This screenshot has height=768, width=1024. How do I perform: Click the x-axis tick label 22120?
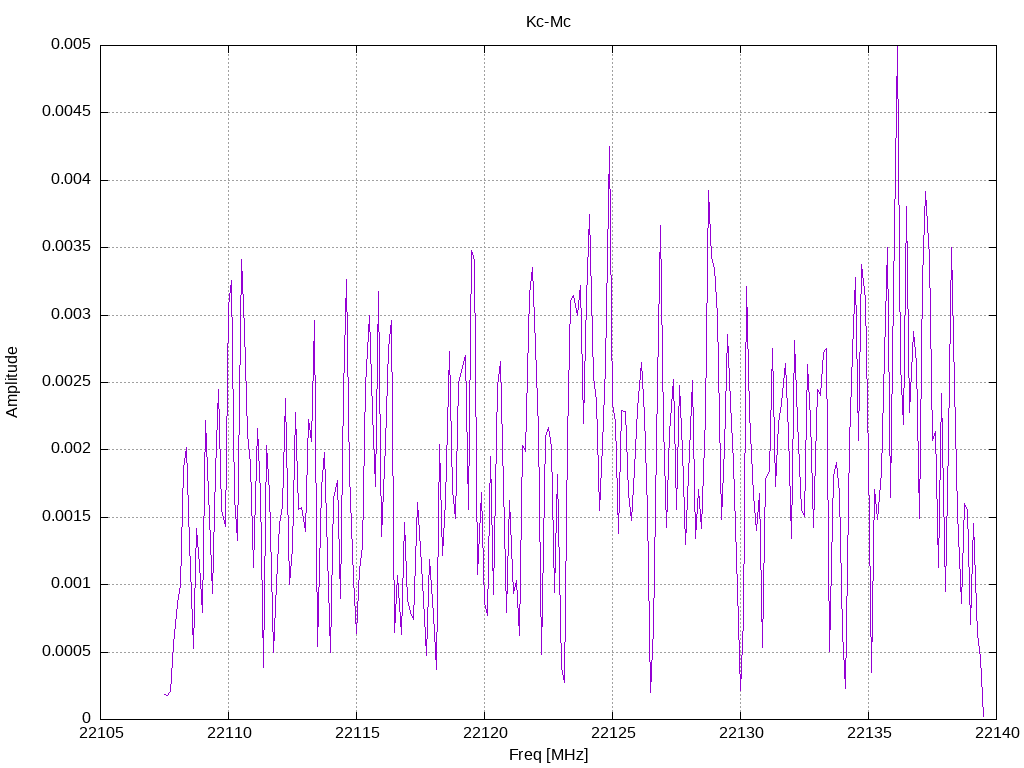[x=485, y=733]
